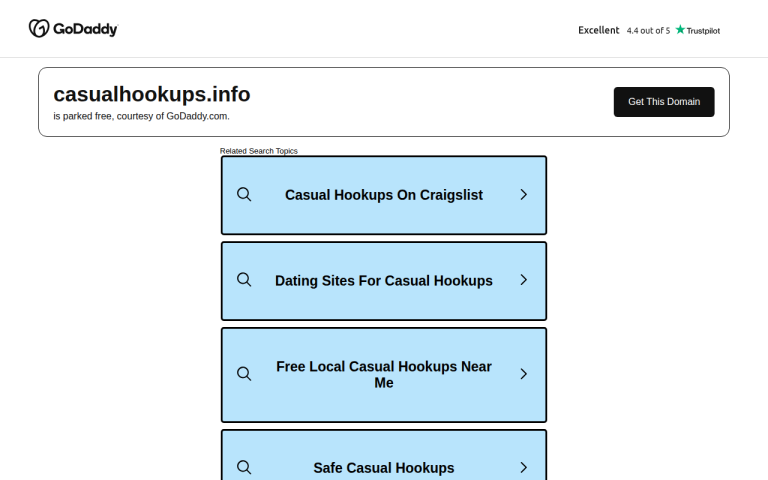
Task: Open the Dating Sites For Casual Hookups link
Action: click(384, 281)
